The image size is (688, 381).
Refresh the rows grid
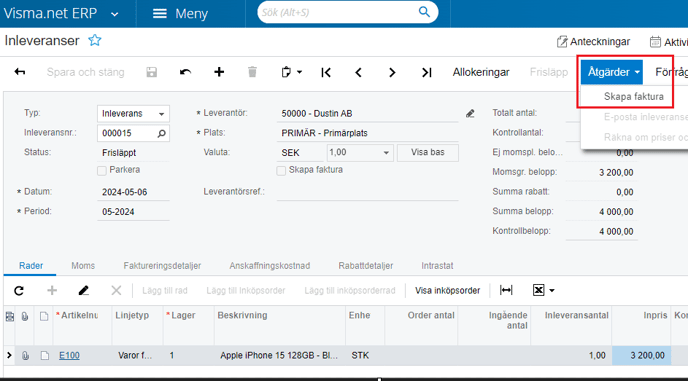coord(19,291)
